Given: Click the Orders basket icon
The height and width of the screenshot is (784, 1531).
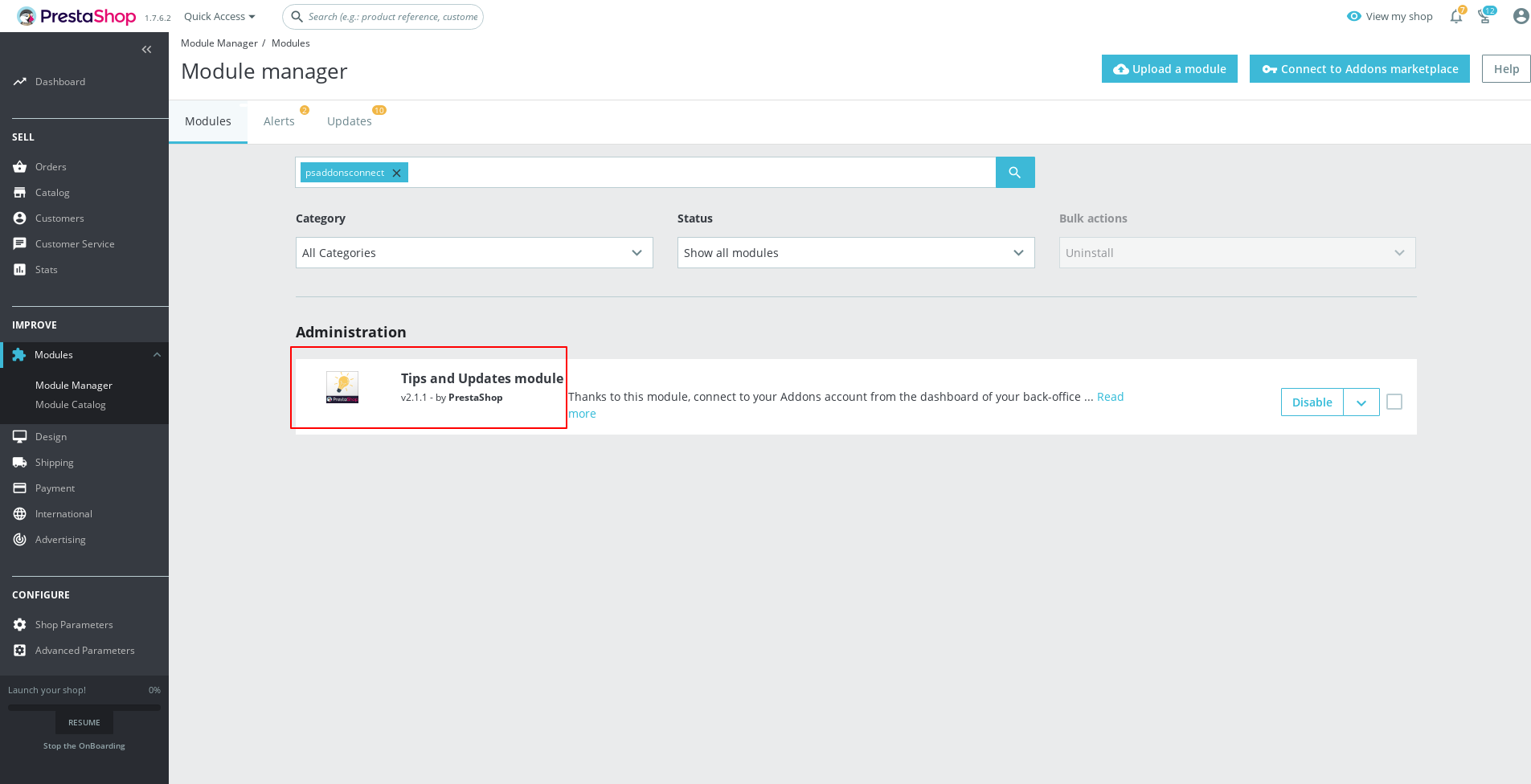Looking at the screenshot, I should pyautogui.click(x=19, y=167).
